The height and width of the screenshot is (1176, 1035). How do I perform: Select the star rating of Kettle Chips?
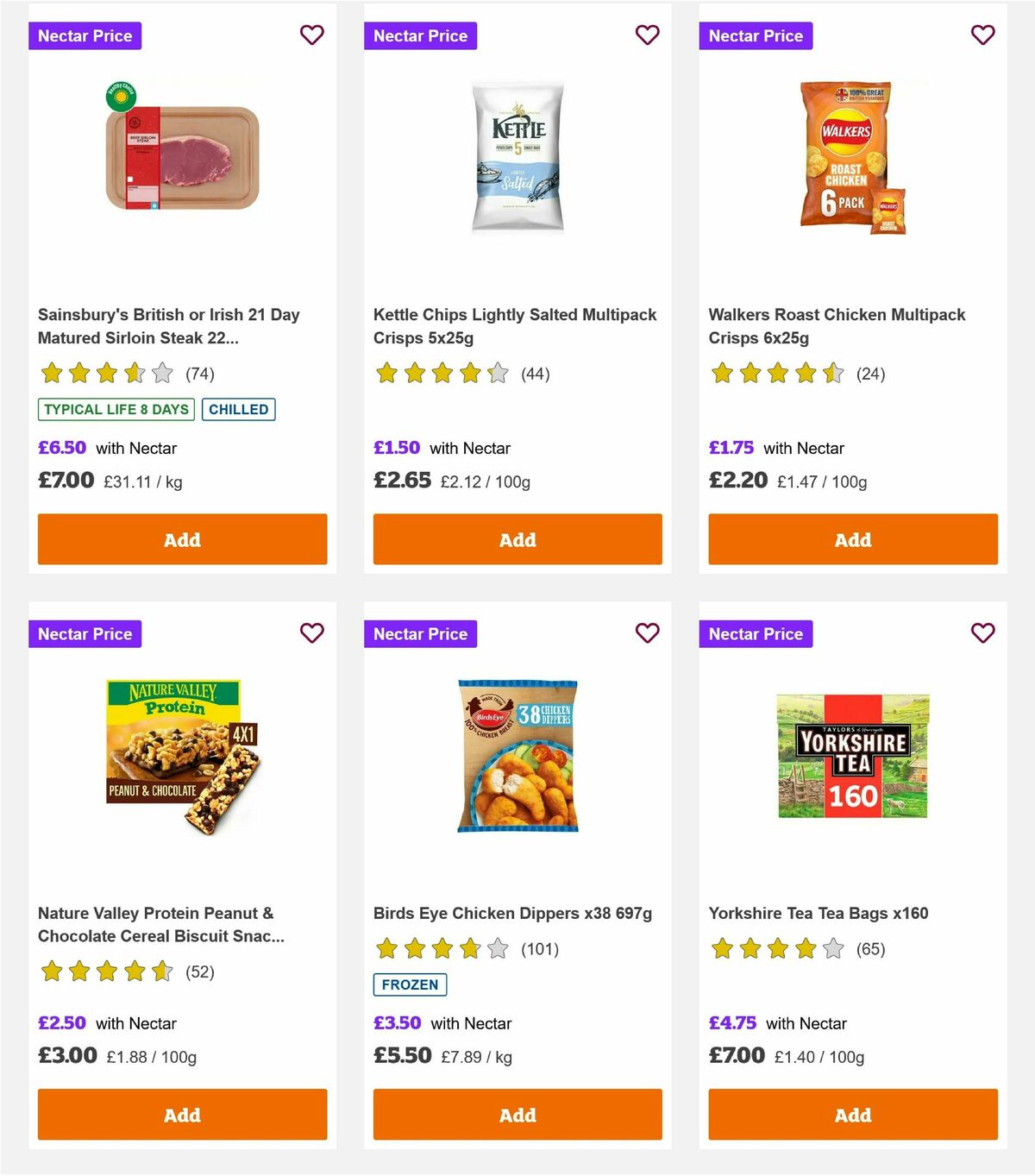click(x=438, y=374)
